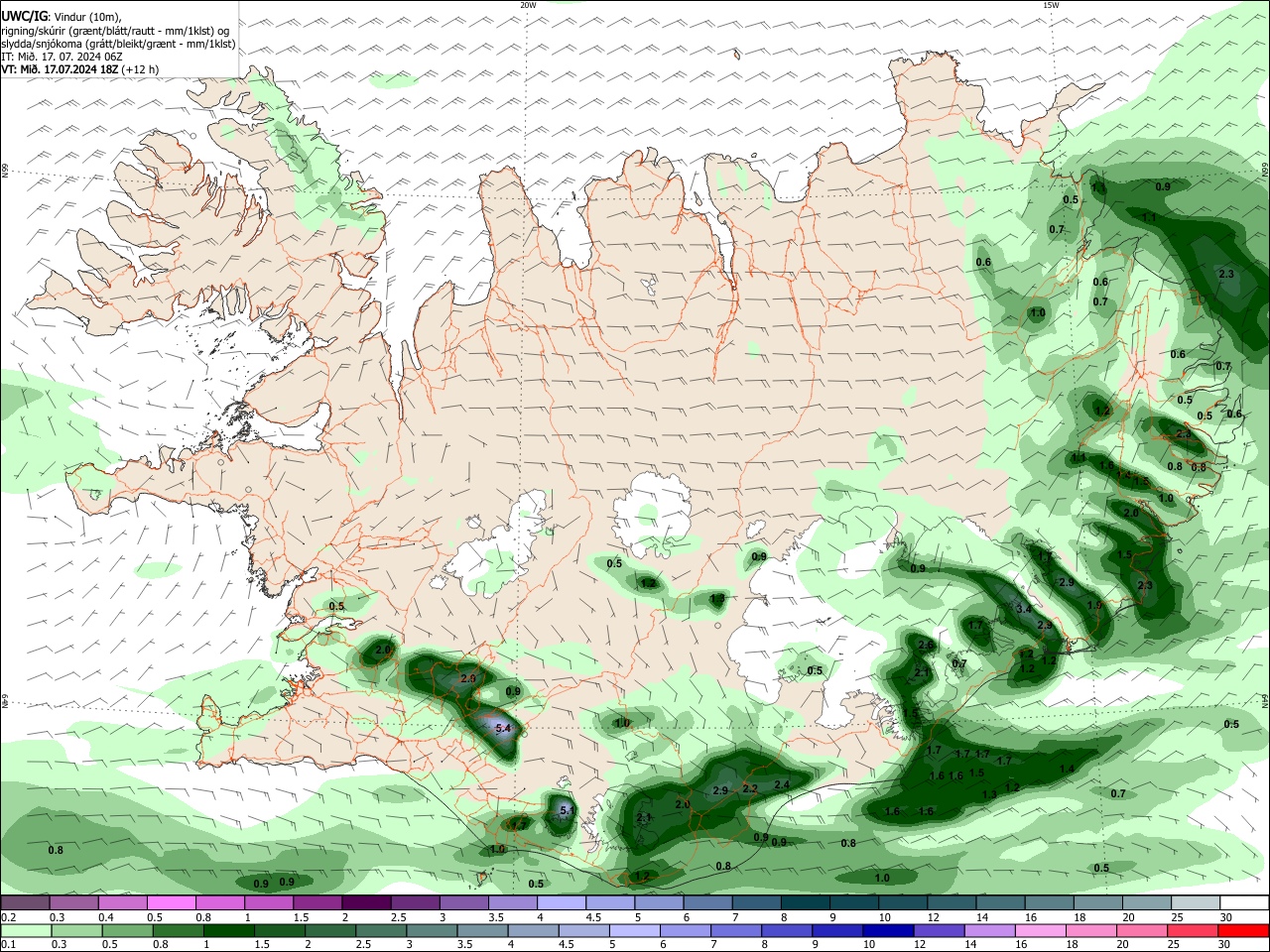Viewport: 1270px width, 952px height.
Task: Click the '15W' longitude label
Action: point(1051,5)
